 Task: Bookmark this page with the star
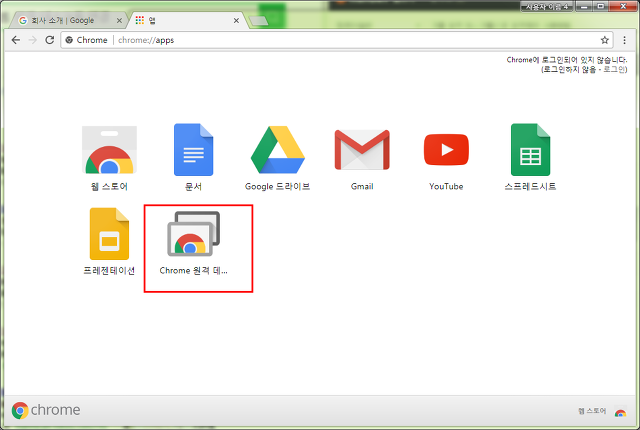604,40
